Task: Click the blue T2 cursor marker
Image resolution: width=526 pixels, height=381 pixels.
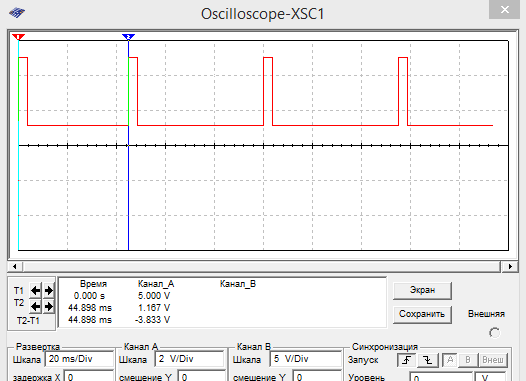Action: 128,37
